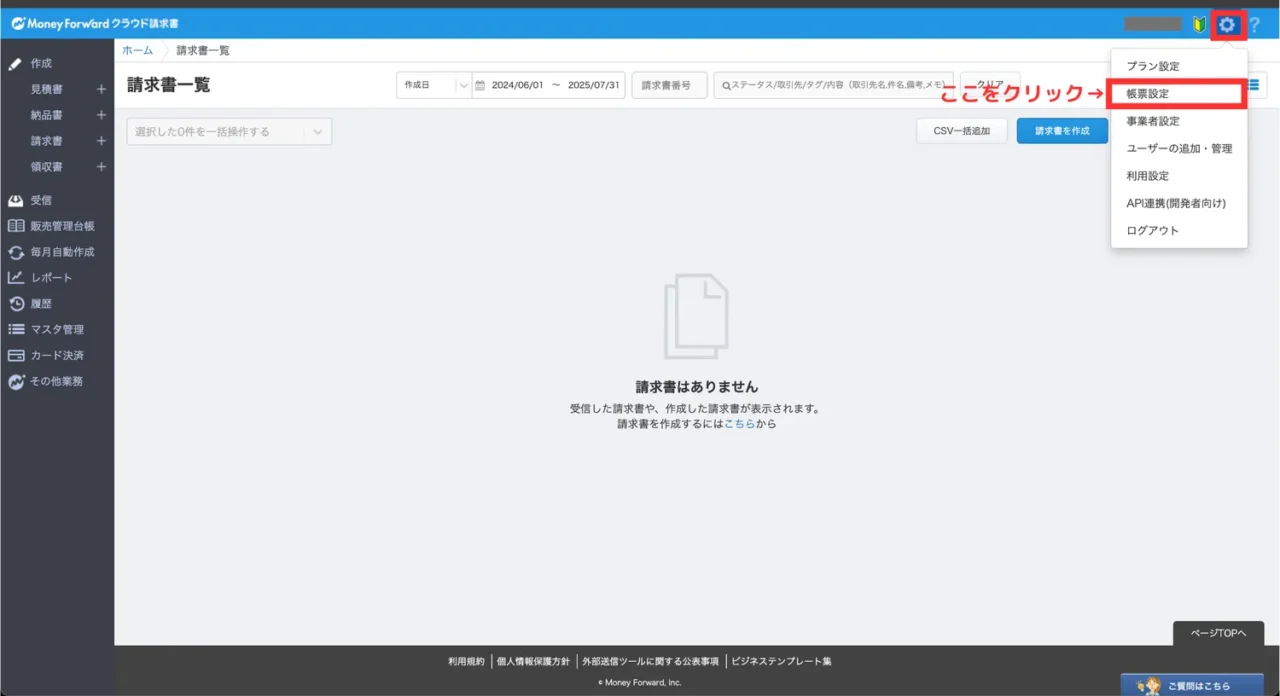
Task: Click the help question mark icon
Action: (1255, 24)
